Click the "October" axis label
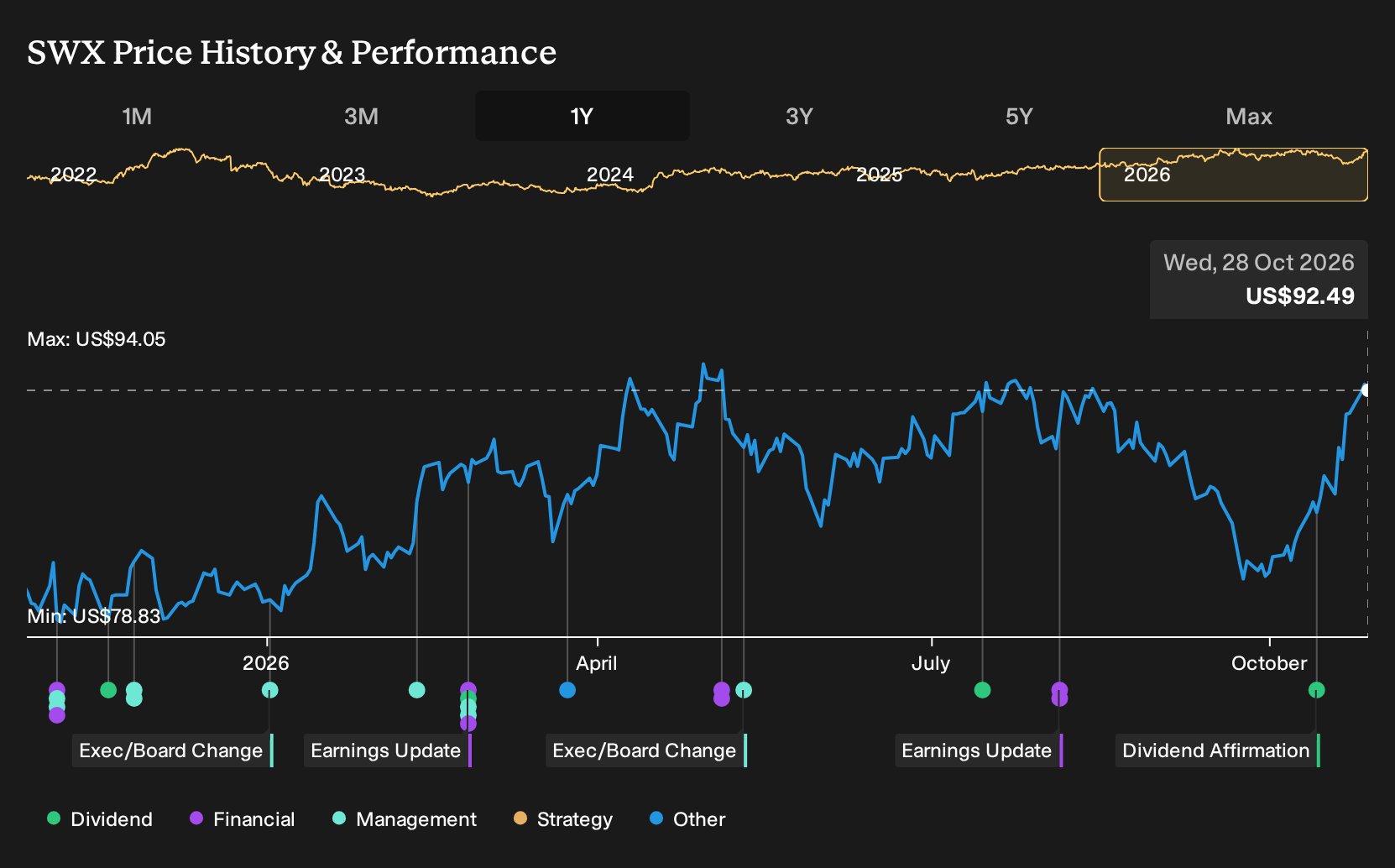The image size is (1395, 868). tap(1269, 663)
